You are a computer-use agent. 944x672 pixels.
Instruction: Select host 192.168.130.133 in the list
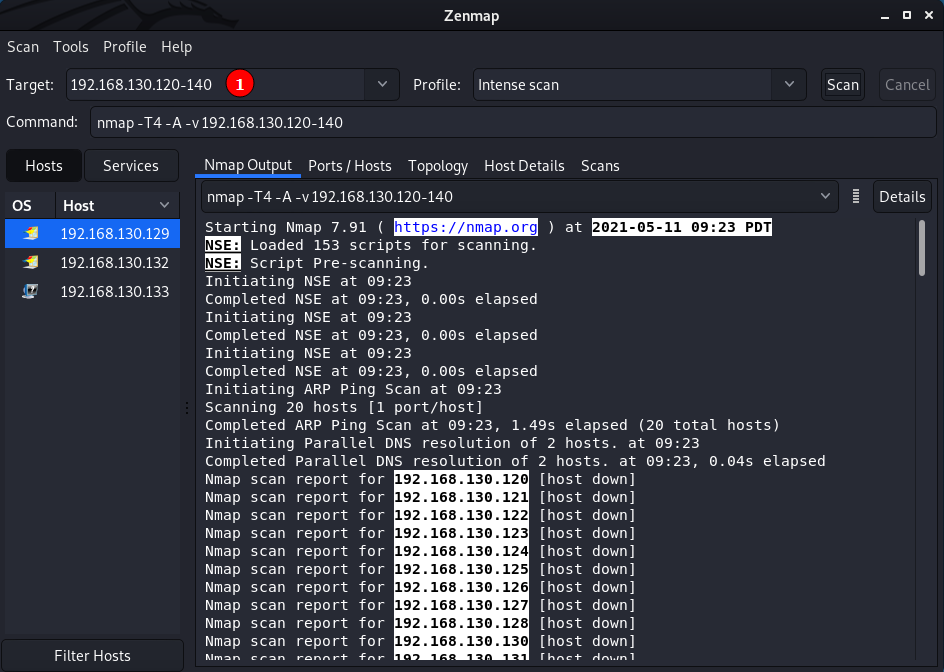coord(93,291)
